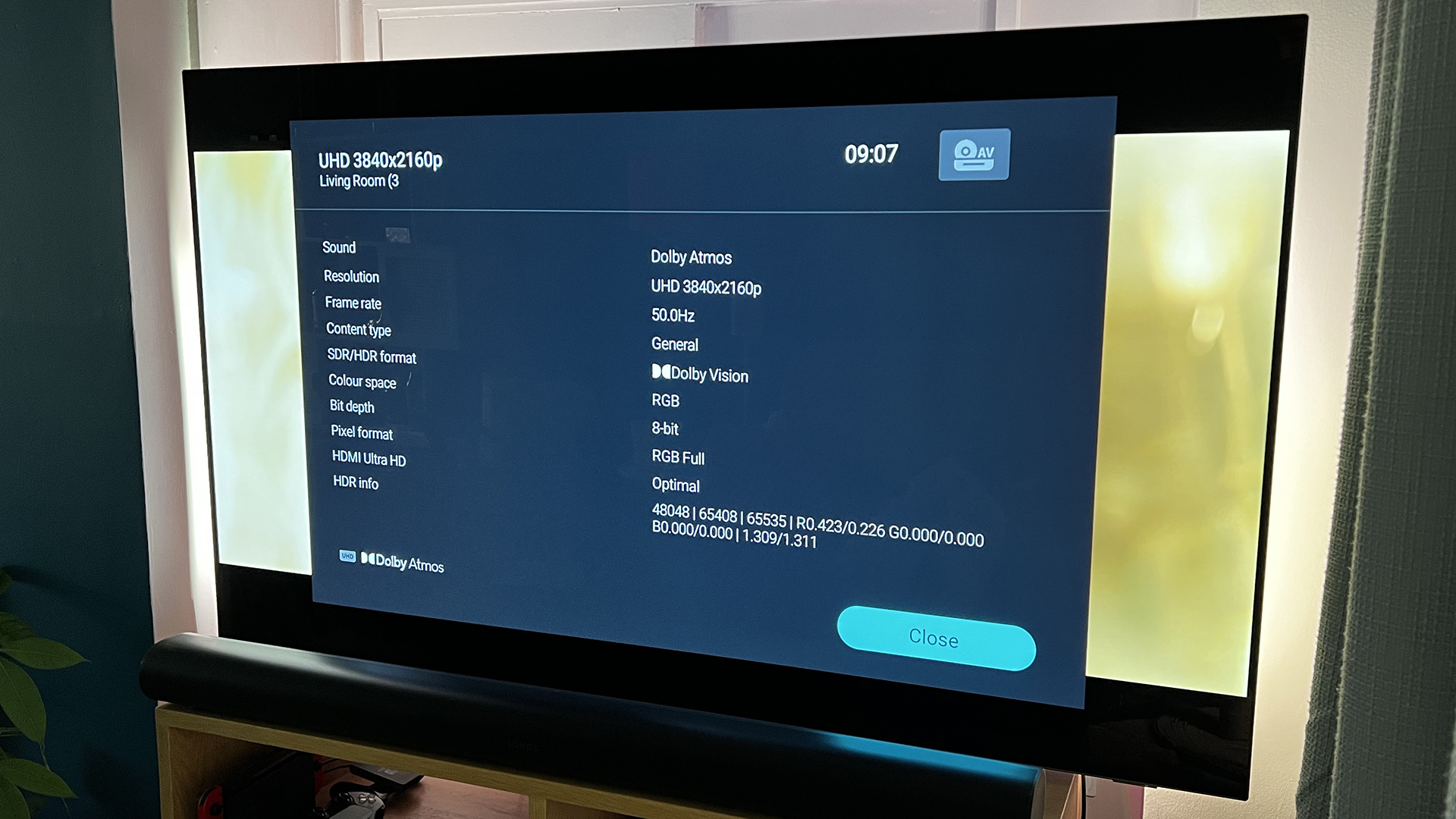Screen dimensions: 1456x819
Task: Close the signal information dialog
Action: (x=931, y=638)
